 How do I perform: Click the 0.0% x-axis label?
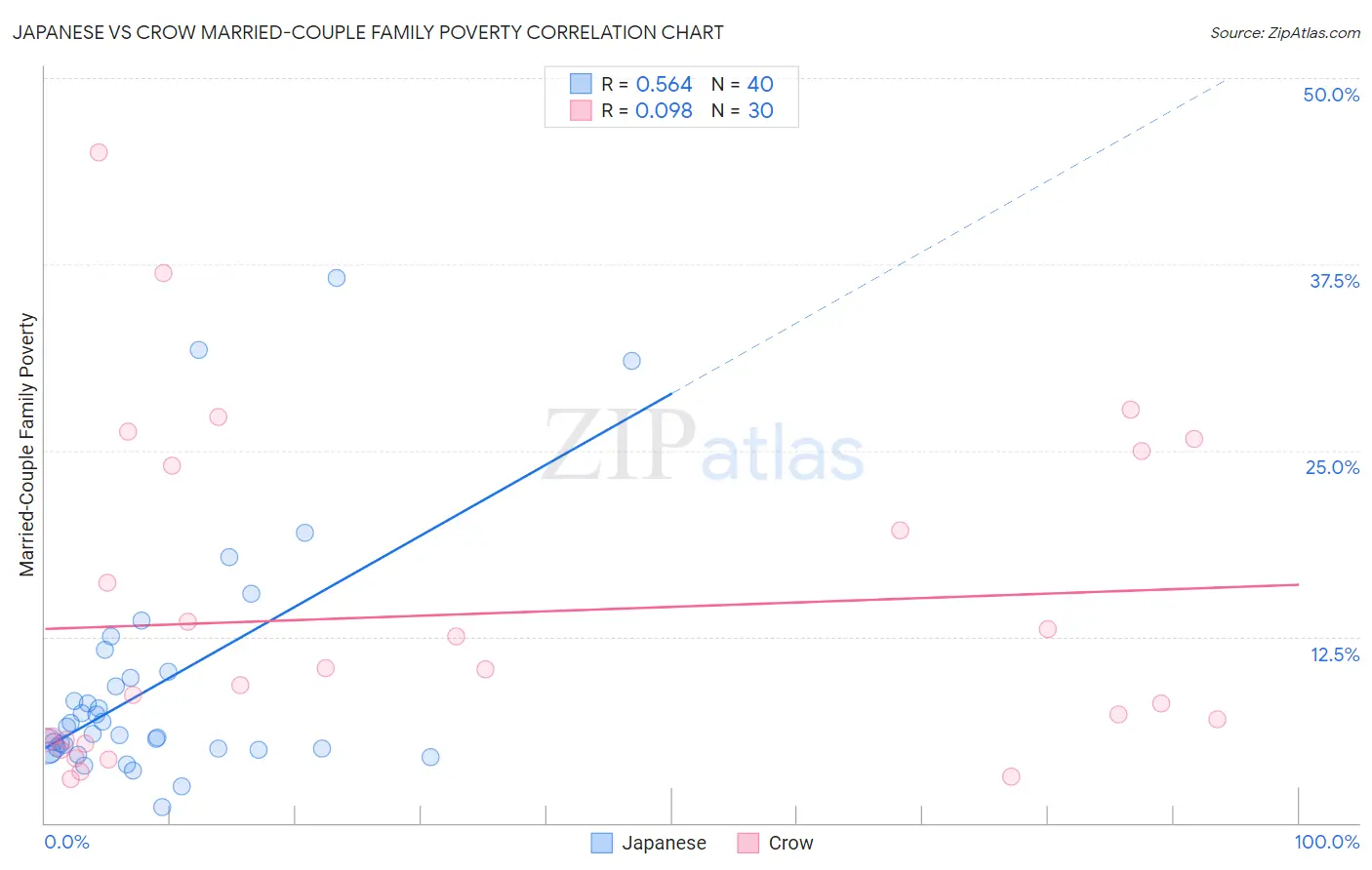coord(67,842)
